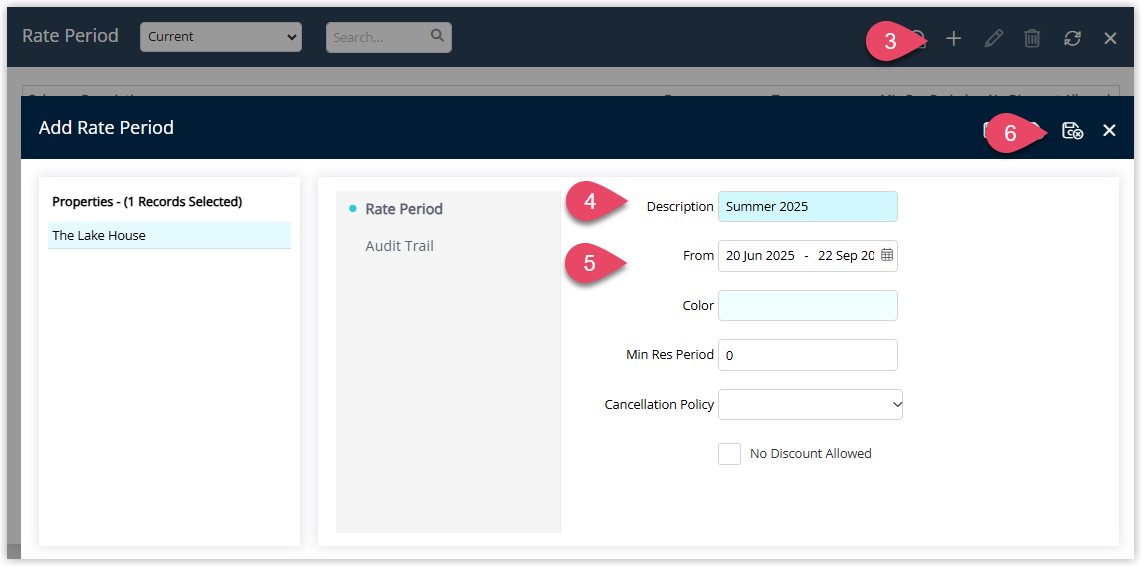Open the Cancellation Policy dropdown
1142x567 pixels.
click(x=810, y=405)
